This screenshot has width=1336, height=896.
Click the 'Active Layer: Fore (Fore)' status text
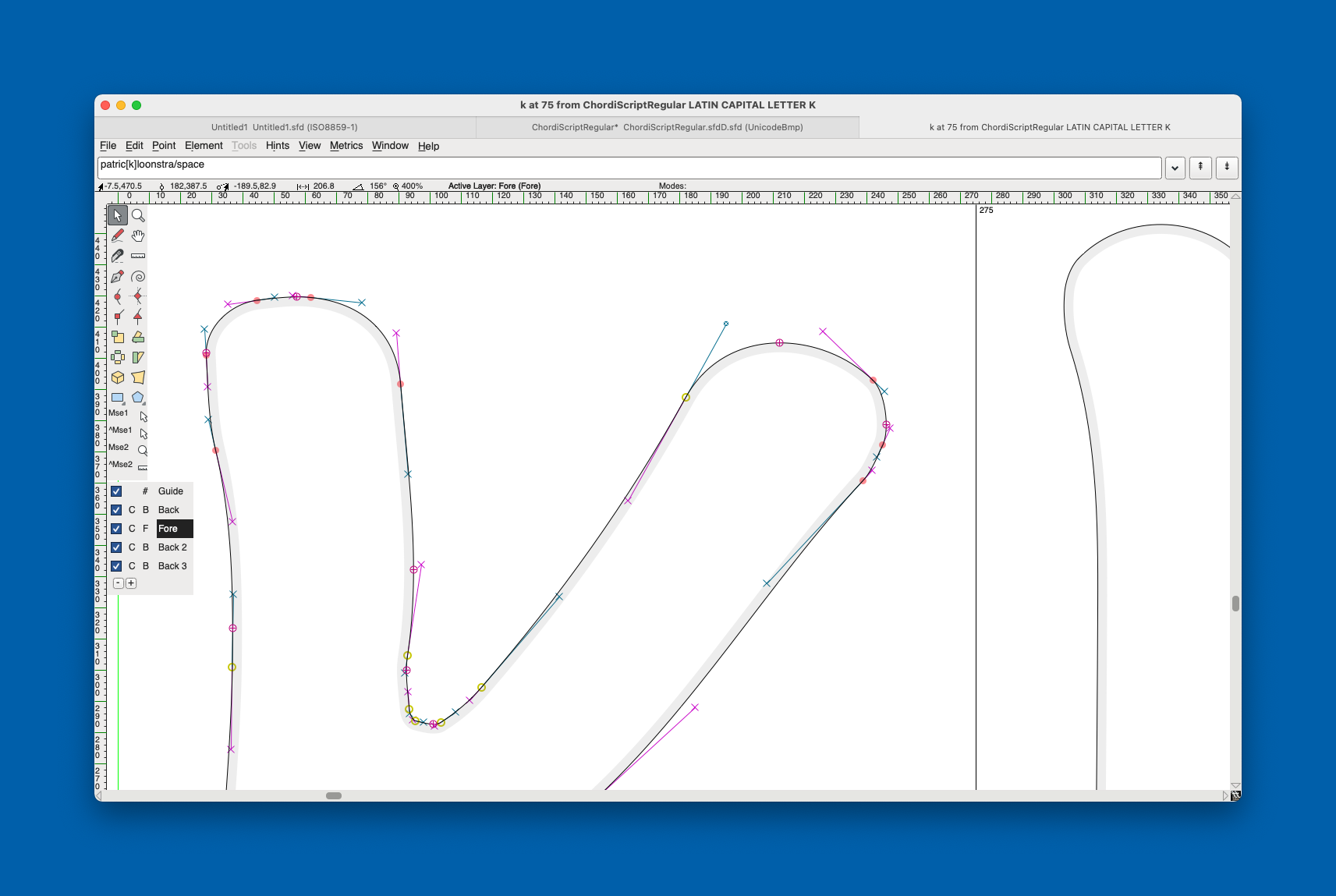tap(494, 186)
